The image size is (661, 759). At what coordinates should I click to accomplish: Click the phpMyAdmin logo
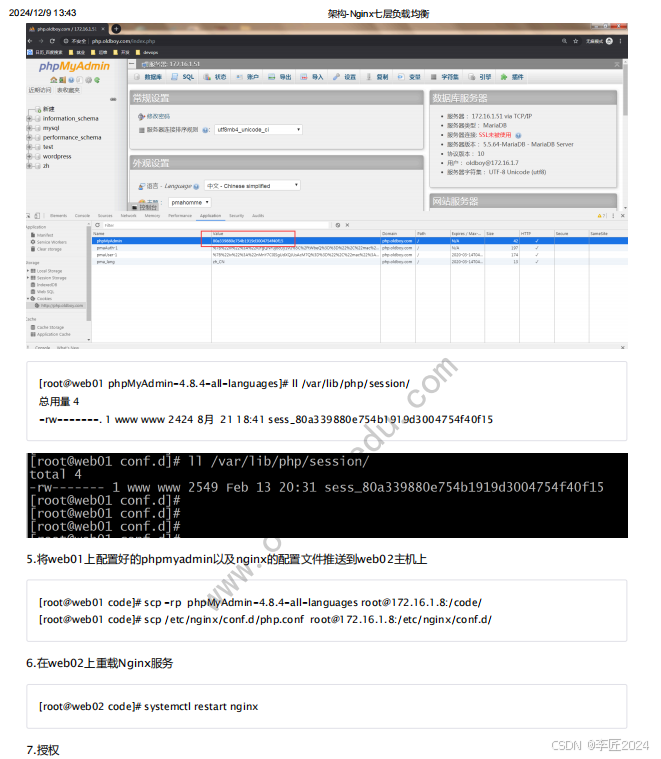(74, 66)
